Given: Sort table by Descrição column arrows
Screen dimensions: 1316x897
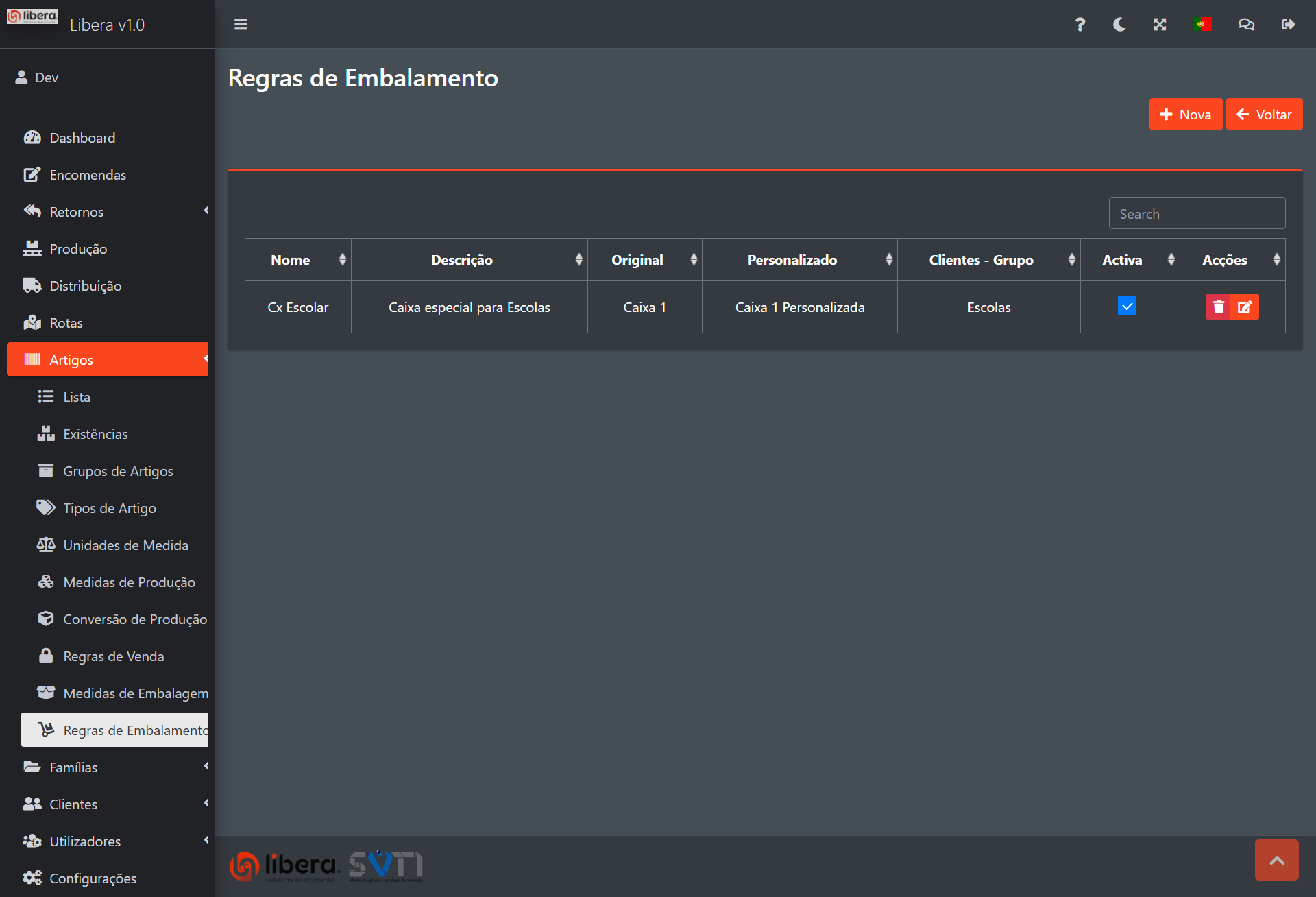Looking at the screenshot, I should [x=578, y=260].
